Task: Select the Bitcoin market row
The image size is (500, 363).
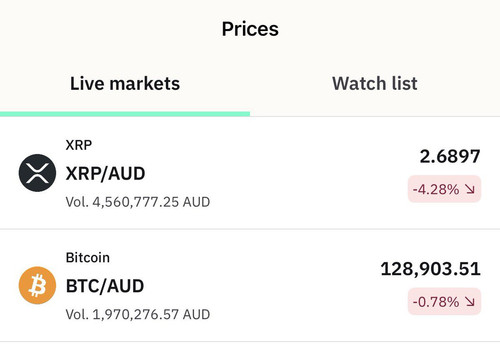Action: 250,285
